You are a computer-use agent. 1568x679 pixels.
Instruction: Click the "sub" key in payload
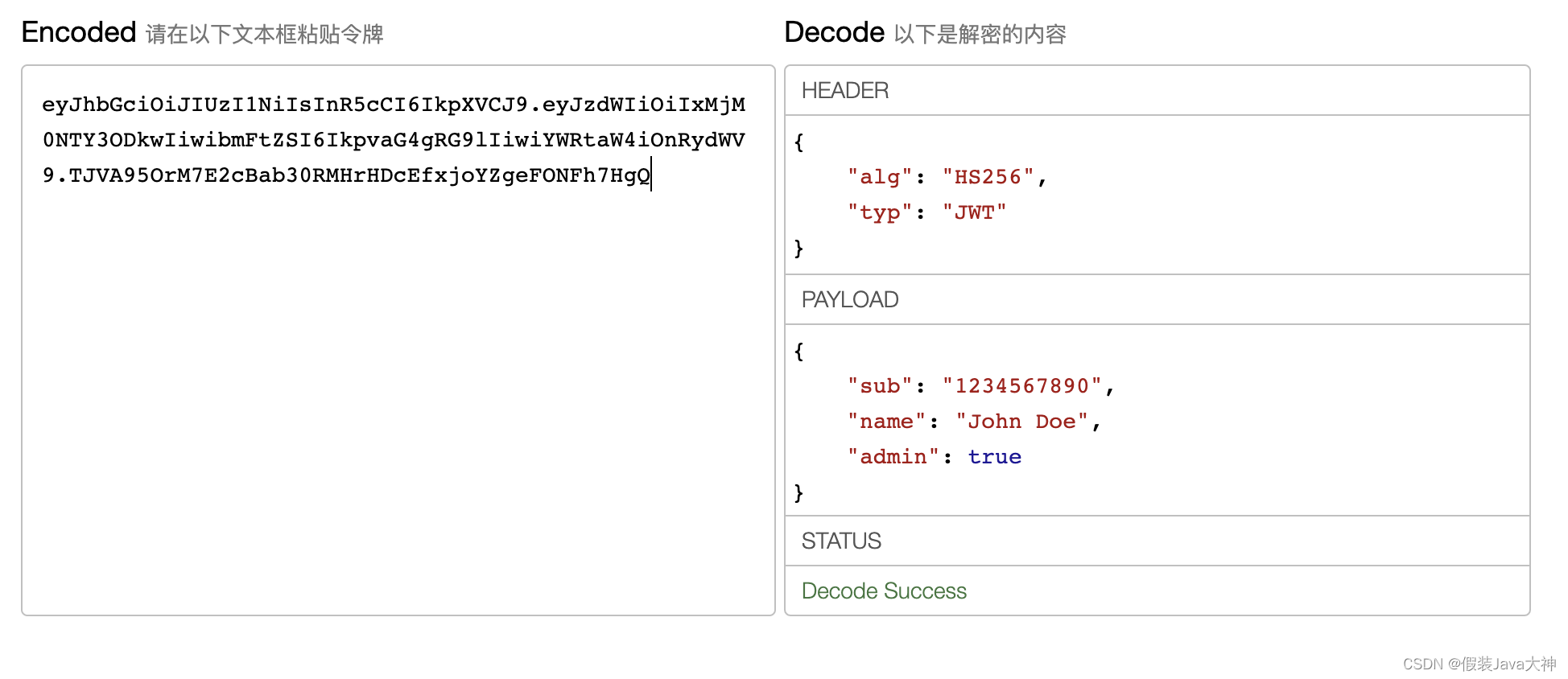click(880, 386)
